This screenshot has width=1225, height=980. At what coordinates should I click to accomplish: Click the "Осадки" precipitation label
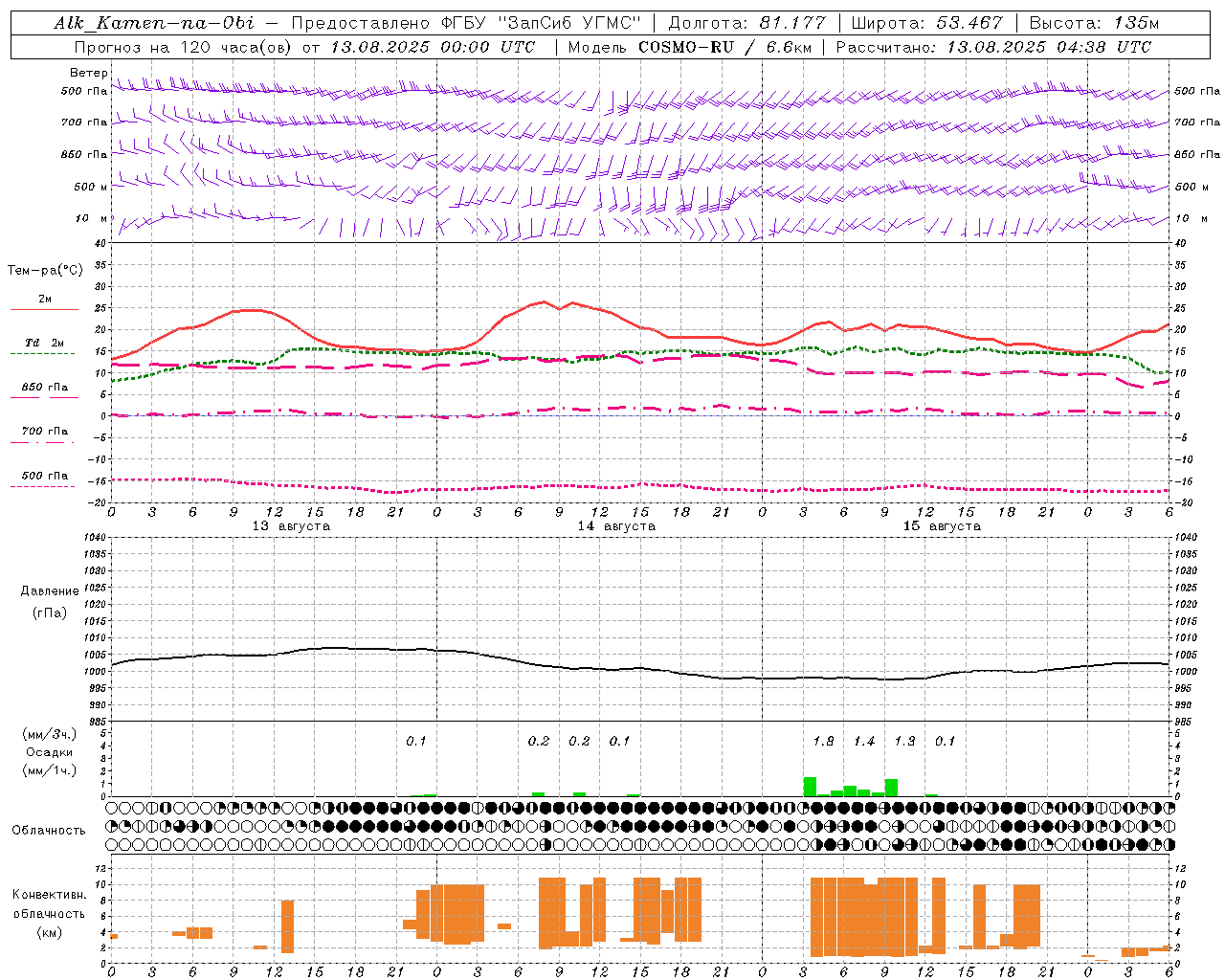point(50,752)
